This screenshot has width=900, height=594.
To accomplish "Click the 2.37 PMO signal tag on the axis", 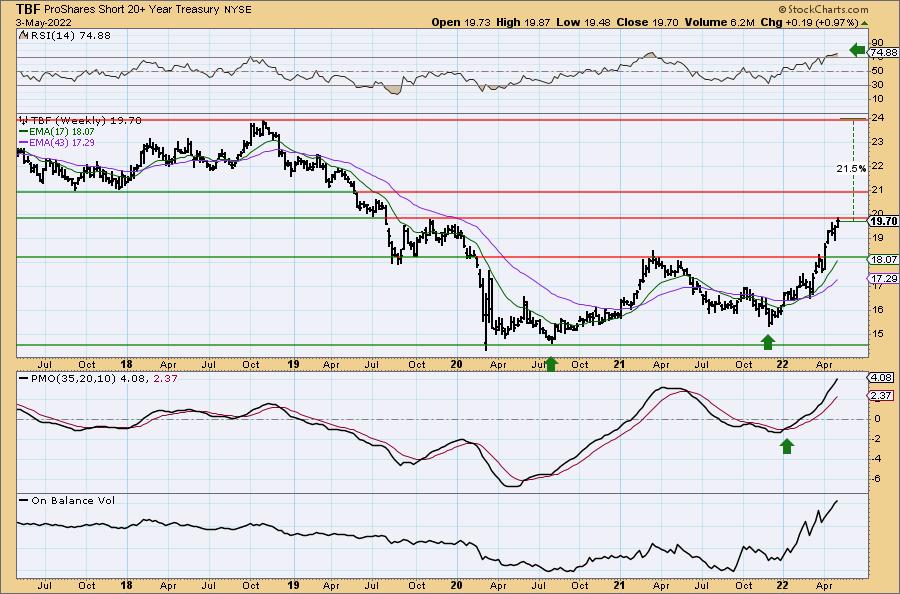I will tap(883, 395).
